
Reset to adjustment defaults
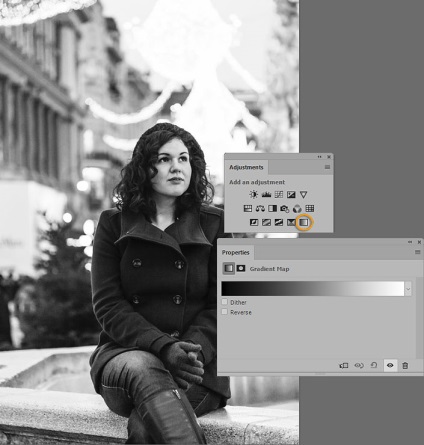click(374, 365)
